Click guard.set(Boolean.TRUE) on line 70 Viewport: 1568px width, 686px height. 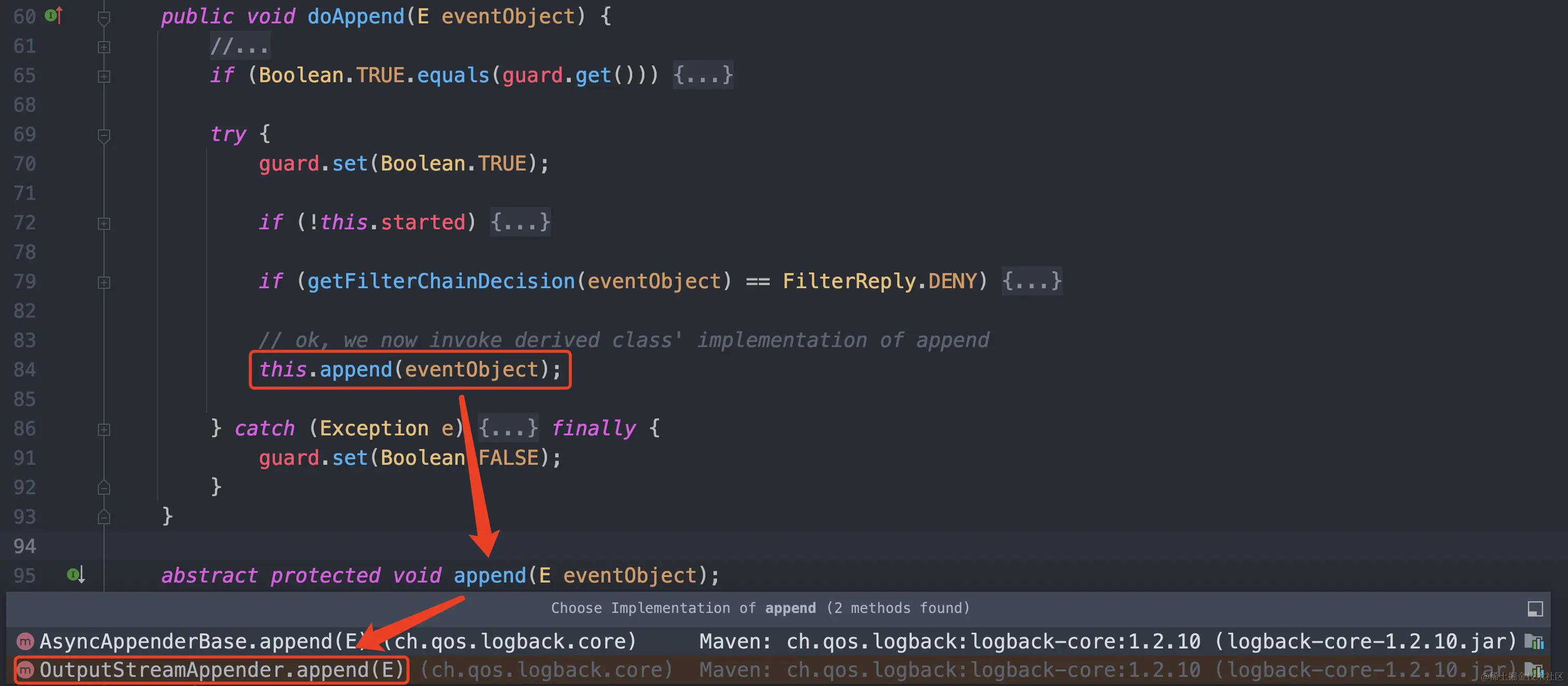(x=404, y=164)
